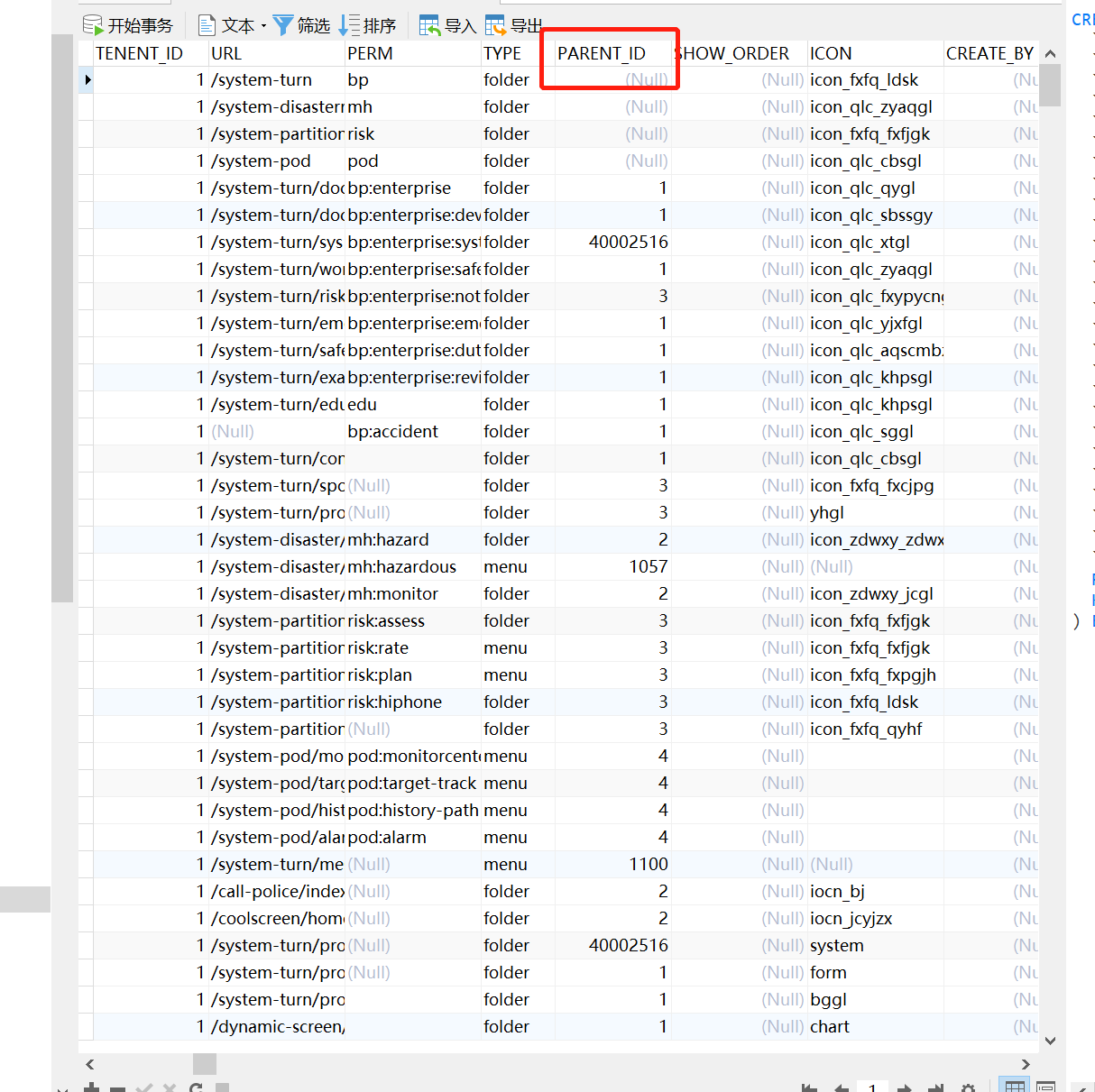Click the 排序 sort button

click(368, 25)
